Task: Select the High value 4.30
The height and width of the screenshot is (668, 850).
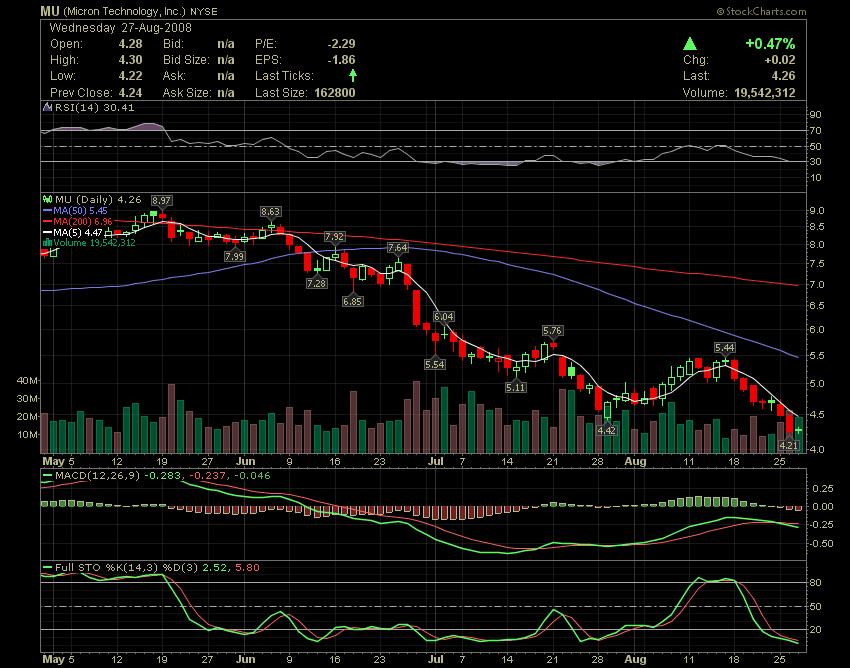Action: (x=130, y=60)
